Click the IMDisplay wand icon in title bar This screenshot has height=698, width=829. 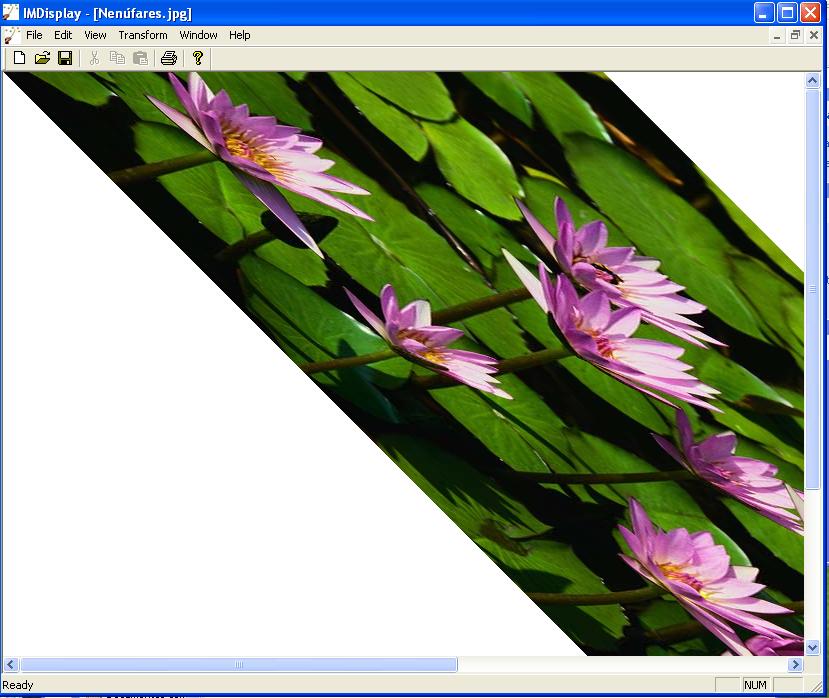11,12
